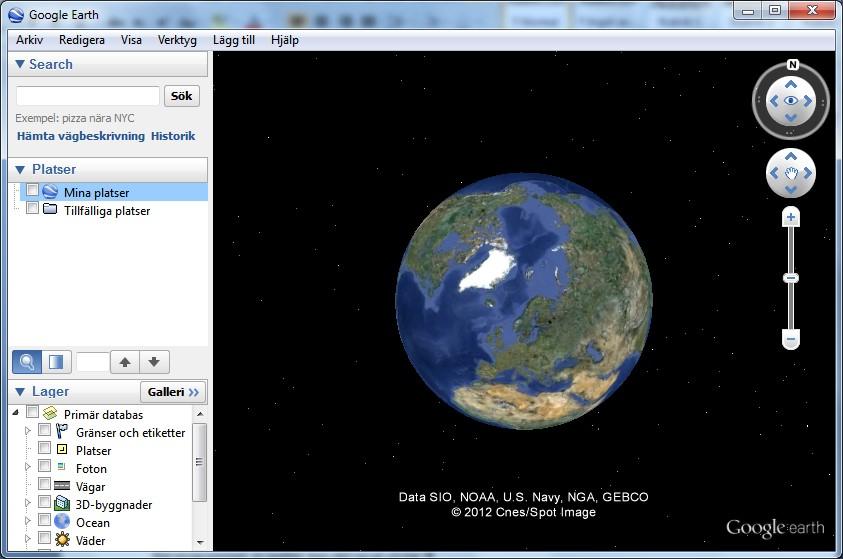Rotate view left with look joystick arrow
843x559 pixels.
tap(774, 101)
